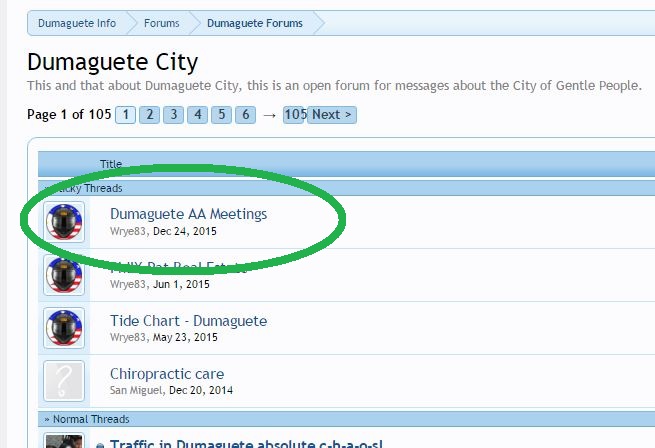Open Wrye83 profile under AA Meetings

(x=128, y=231)
